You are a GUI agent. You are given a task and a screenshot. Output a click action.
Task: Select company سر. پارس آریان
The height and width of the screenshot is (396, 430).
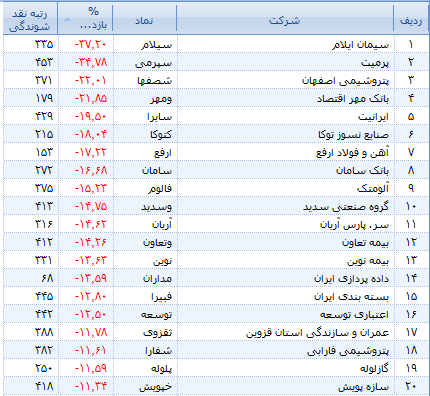tap(354, 225)
